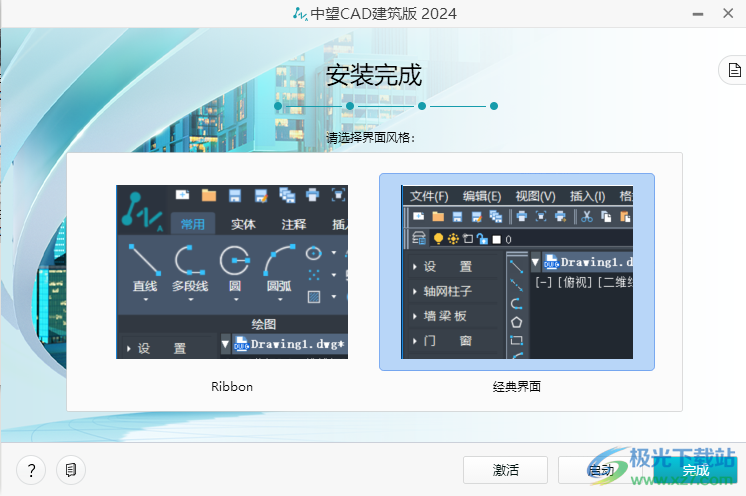Minimize the 中望CAD建筑版 2024 installer window
Viewport: 746px width, 496px height.
pyautogui.click(x=698, y=14)
